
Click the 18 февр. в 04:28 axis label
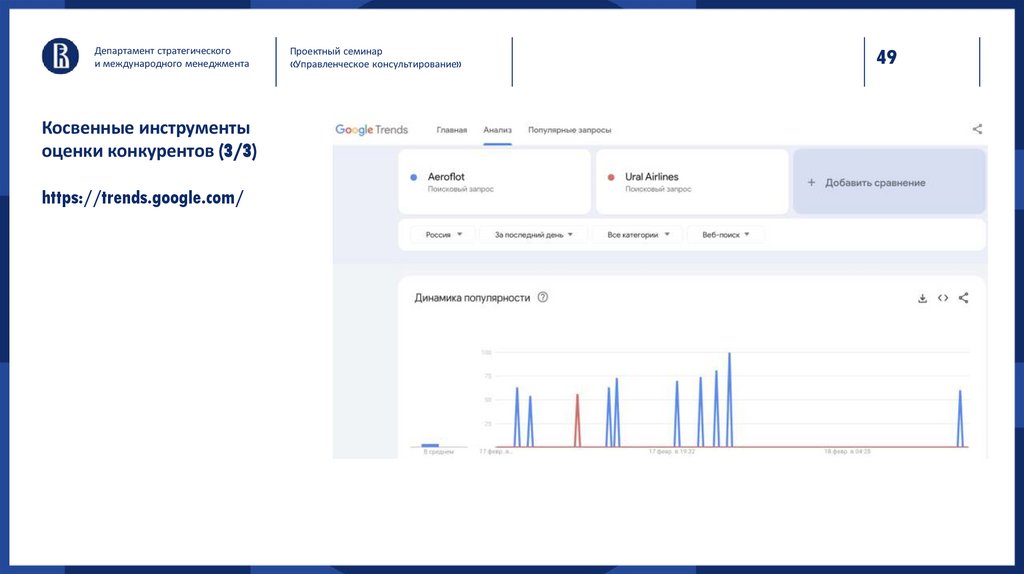coord(847,451)
